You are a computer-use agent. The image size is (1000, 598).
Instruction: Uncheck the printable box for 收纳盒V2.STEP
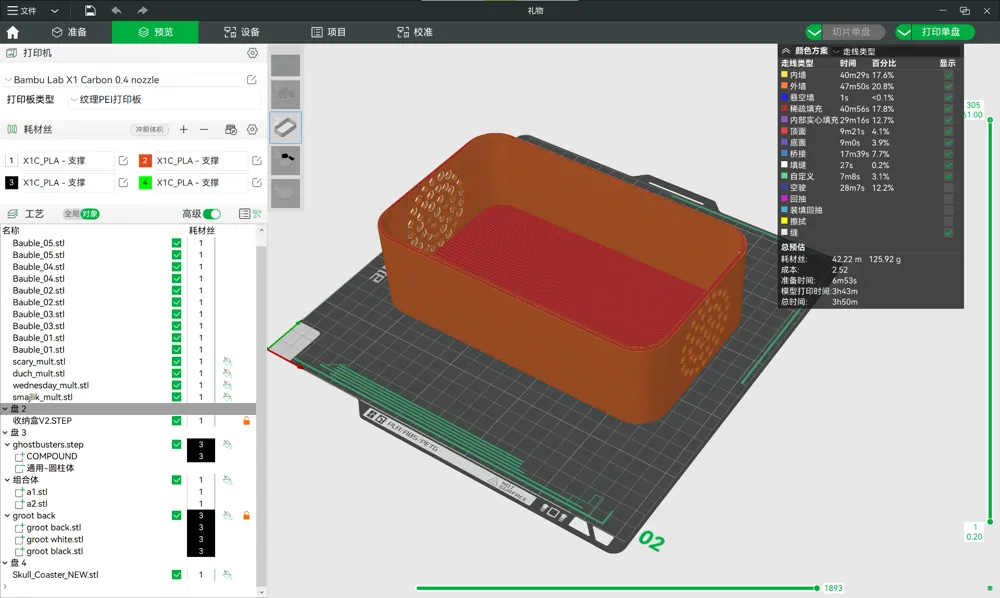coord(177,421)
